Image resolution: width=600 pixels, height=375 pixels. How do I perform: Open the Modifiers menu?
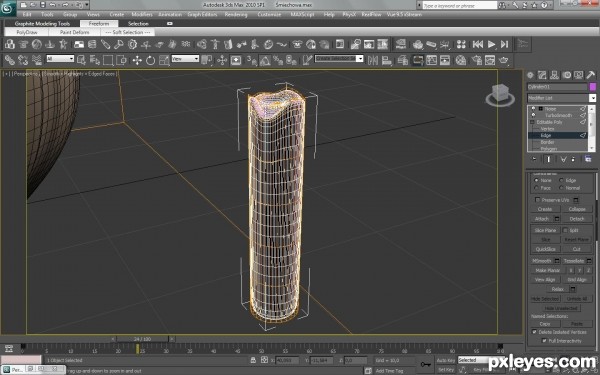point(142,15)
